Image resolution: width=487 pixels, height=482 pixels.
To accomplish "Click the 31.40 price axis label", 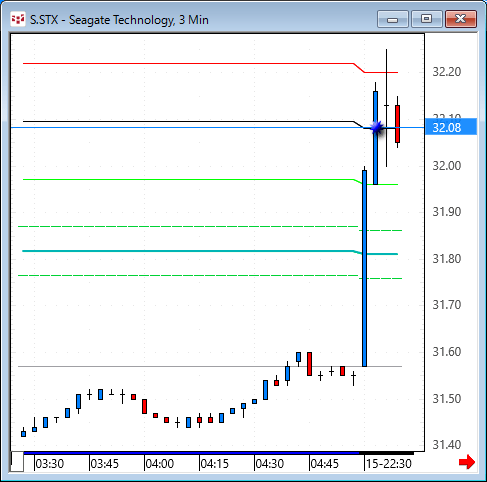I will coord(447,445).
